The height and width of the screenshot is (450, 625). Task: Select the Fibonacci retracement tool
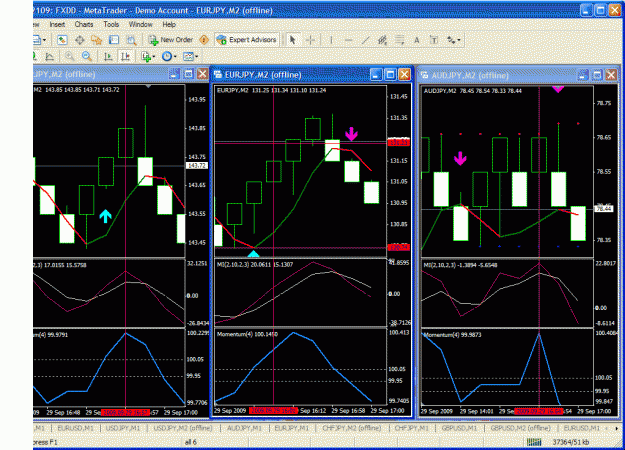(399, 40)
